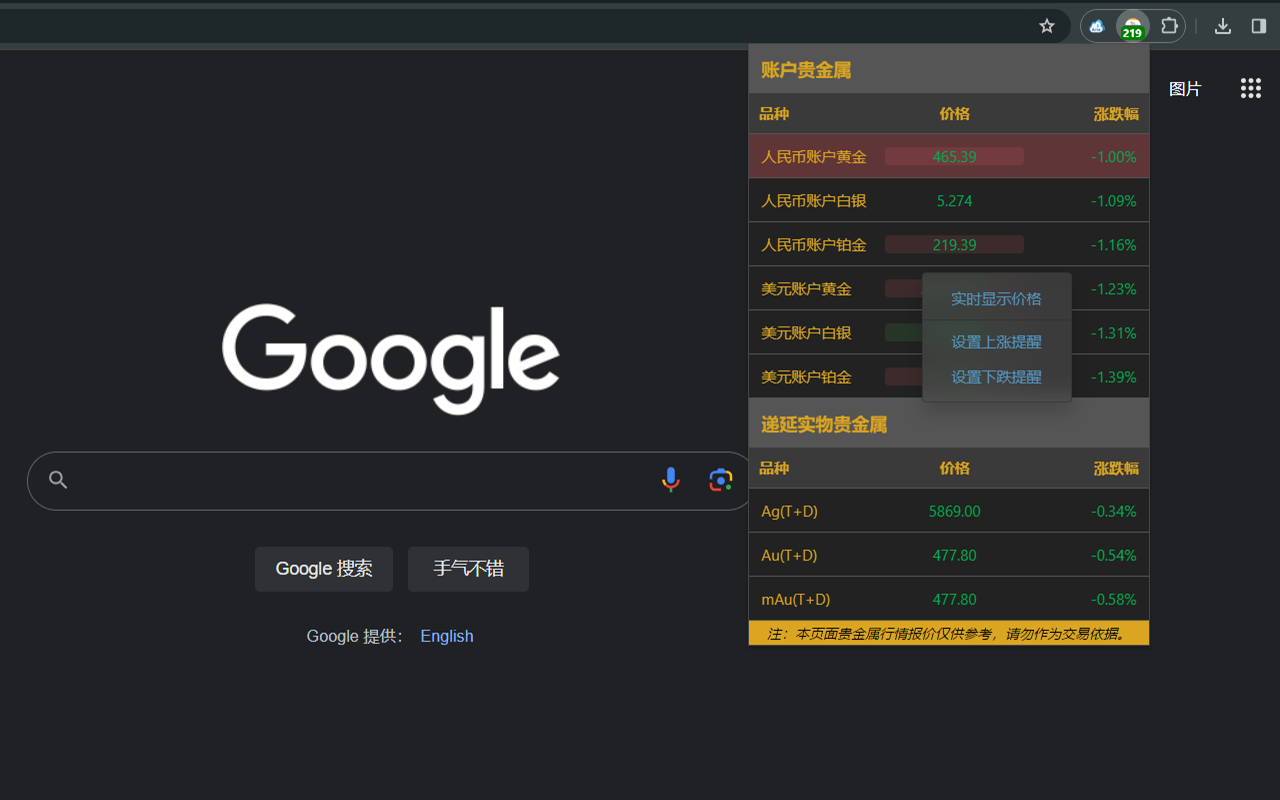Open the Google apps grid icon
The image size is (1280, 800).
coord(1250,88)
